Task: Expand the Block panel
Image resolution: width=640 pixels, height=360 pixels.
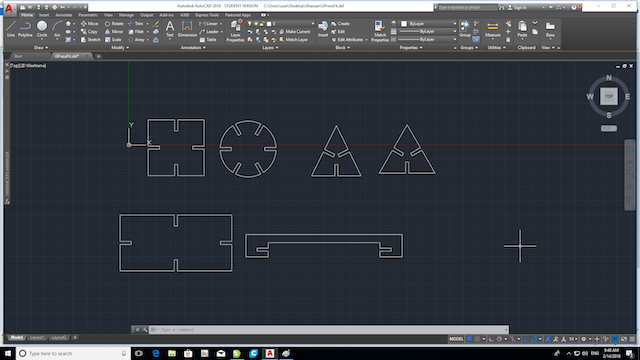Action: (x=342, y=48)
